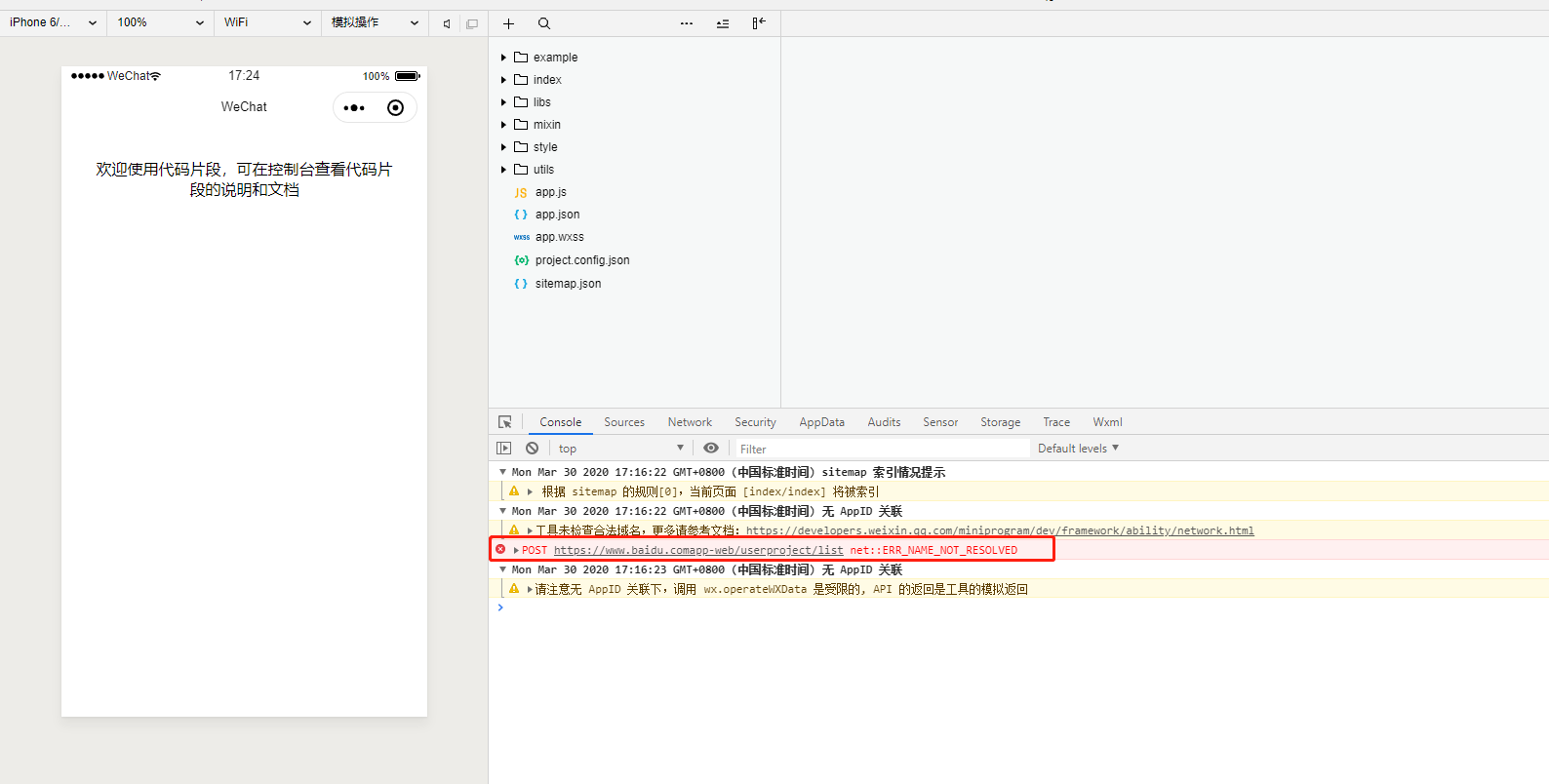Open the iPhone 6 device dropdown
This screenshot has width=1549, height=784.
53,22
